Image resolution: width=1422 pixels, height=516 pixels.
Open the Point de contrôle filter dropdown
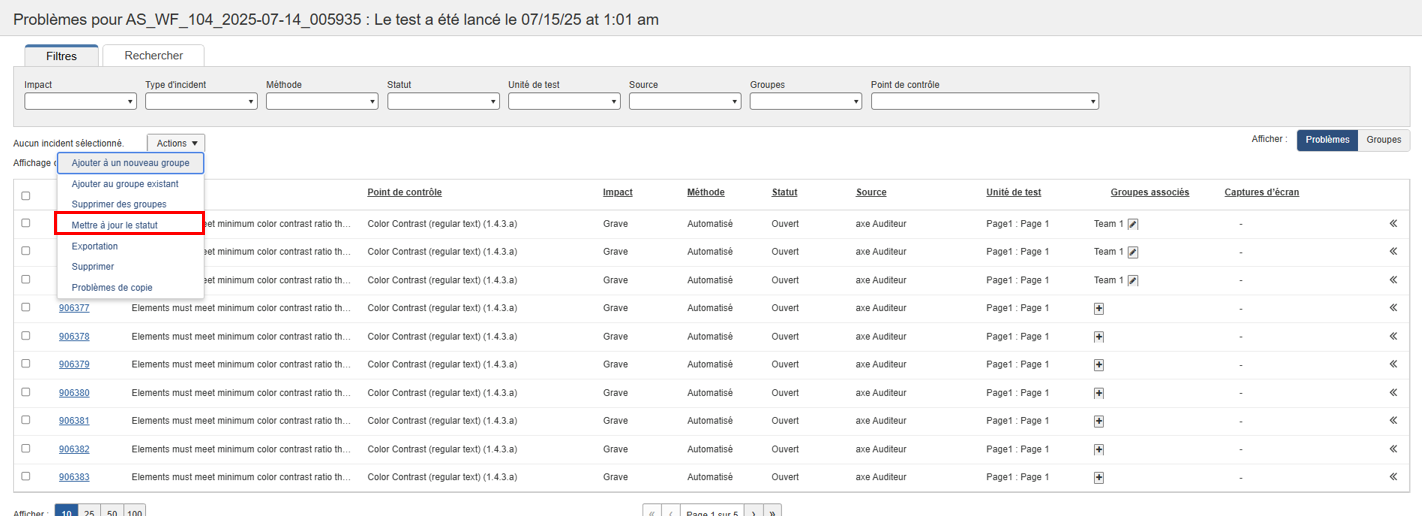pos(985,101)
